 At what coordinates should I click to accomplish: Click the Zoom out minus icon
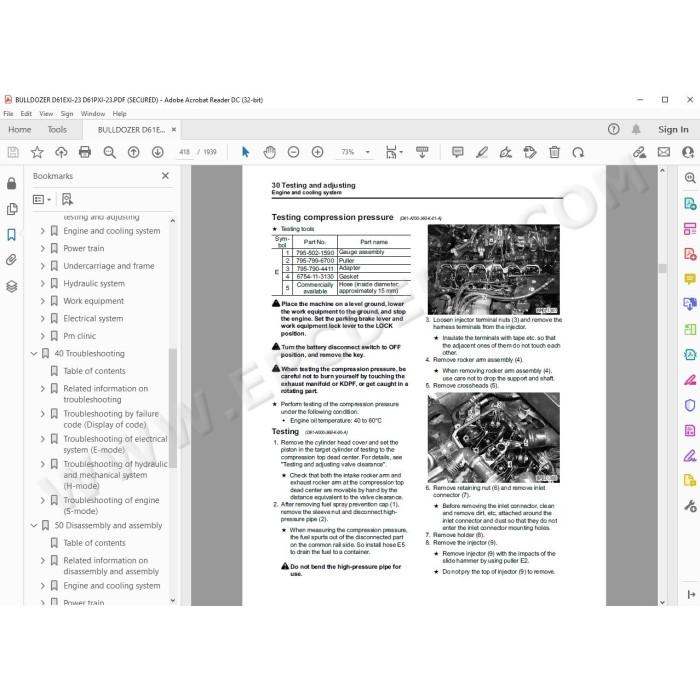pyautogui.click(x=293, y=152)
